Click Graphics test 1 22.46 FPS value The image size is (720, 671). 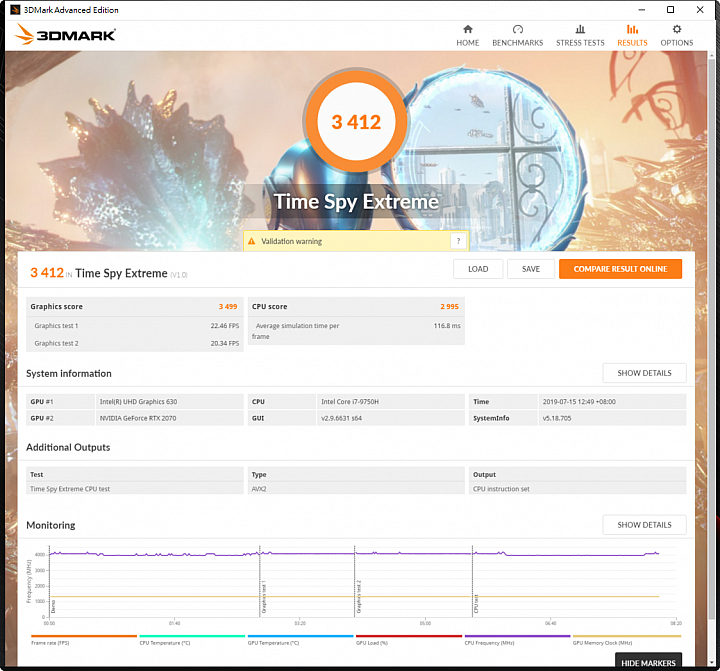(225, 326)
